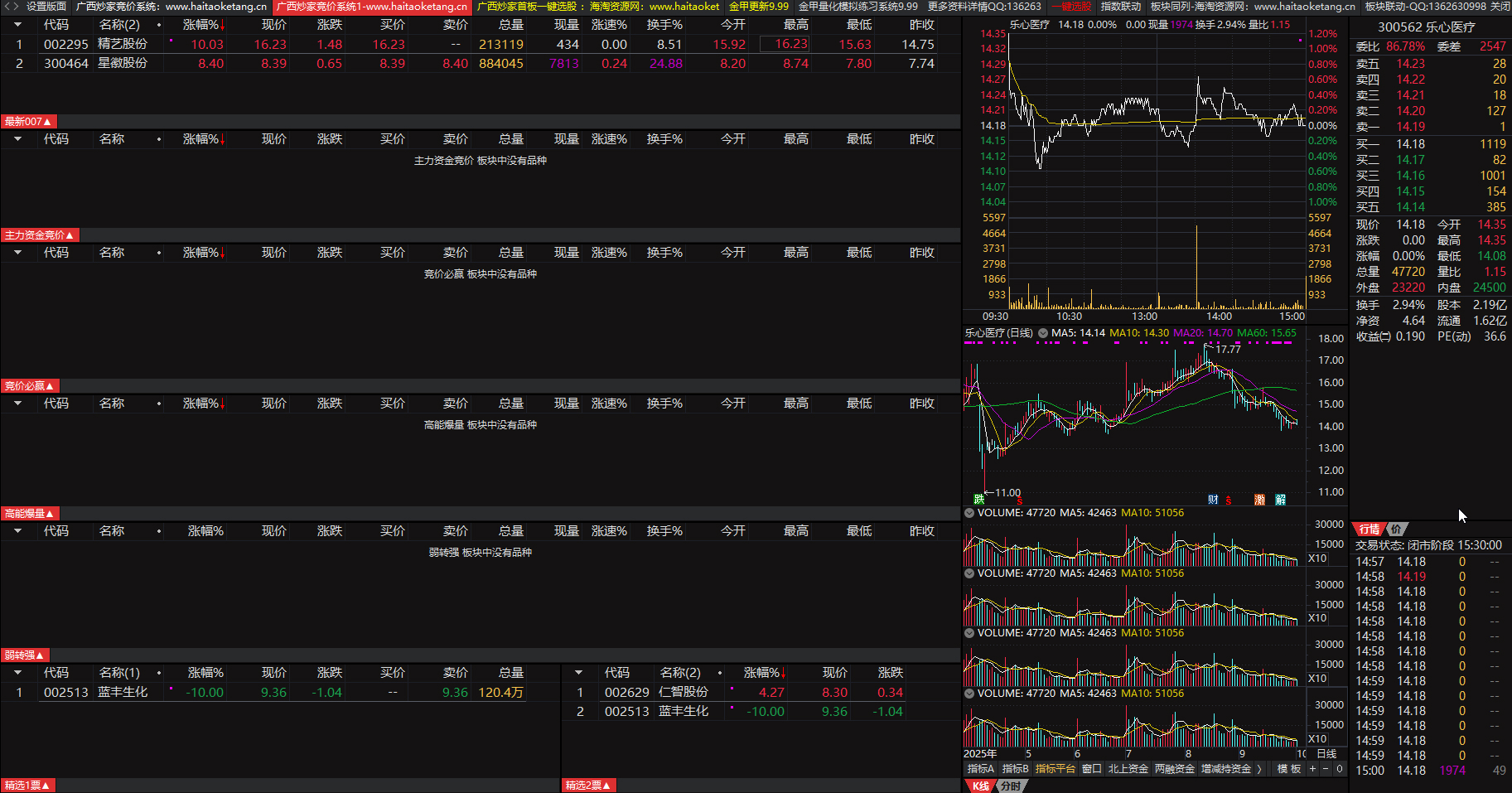The height and width of the screenshot is (793, 1512).
Task: Click the 北上资金 button
Action: (1128, 769)
